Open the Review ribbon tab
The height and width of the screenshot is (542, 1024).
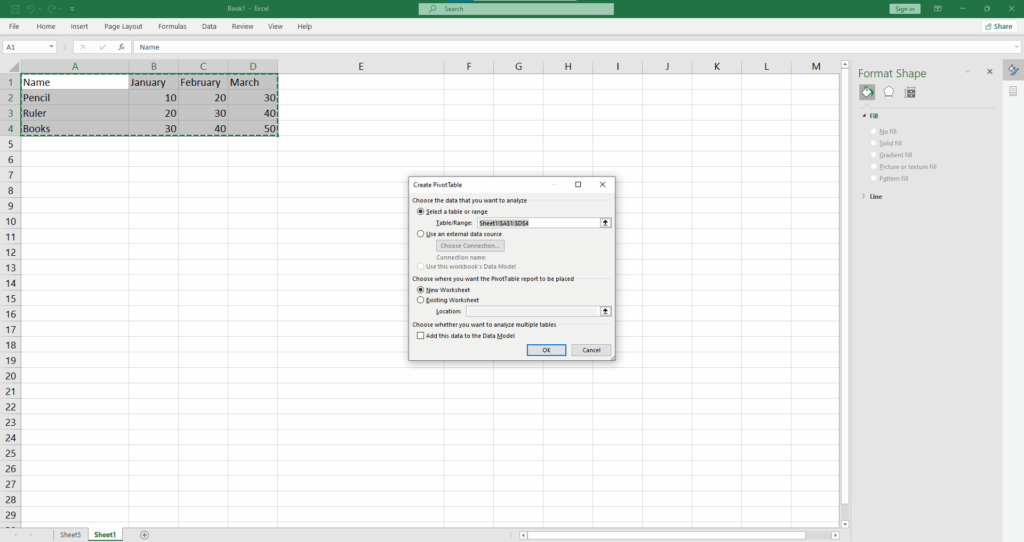click(242, 27)
